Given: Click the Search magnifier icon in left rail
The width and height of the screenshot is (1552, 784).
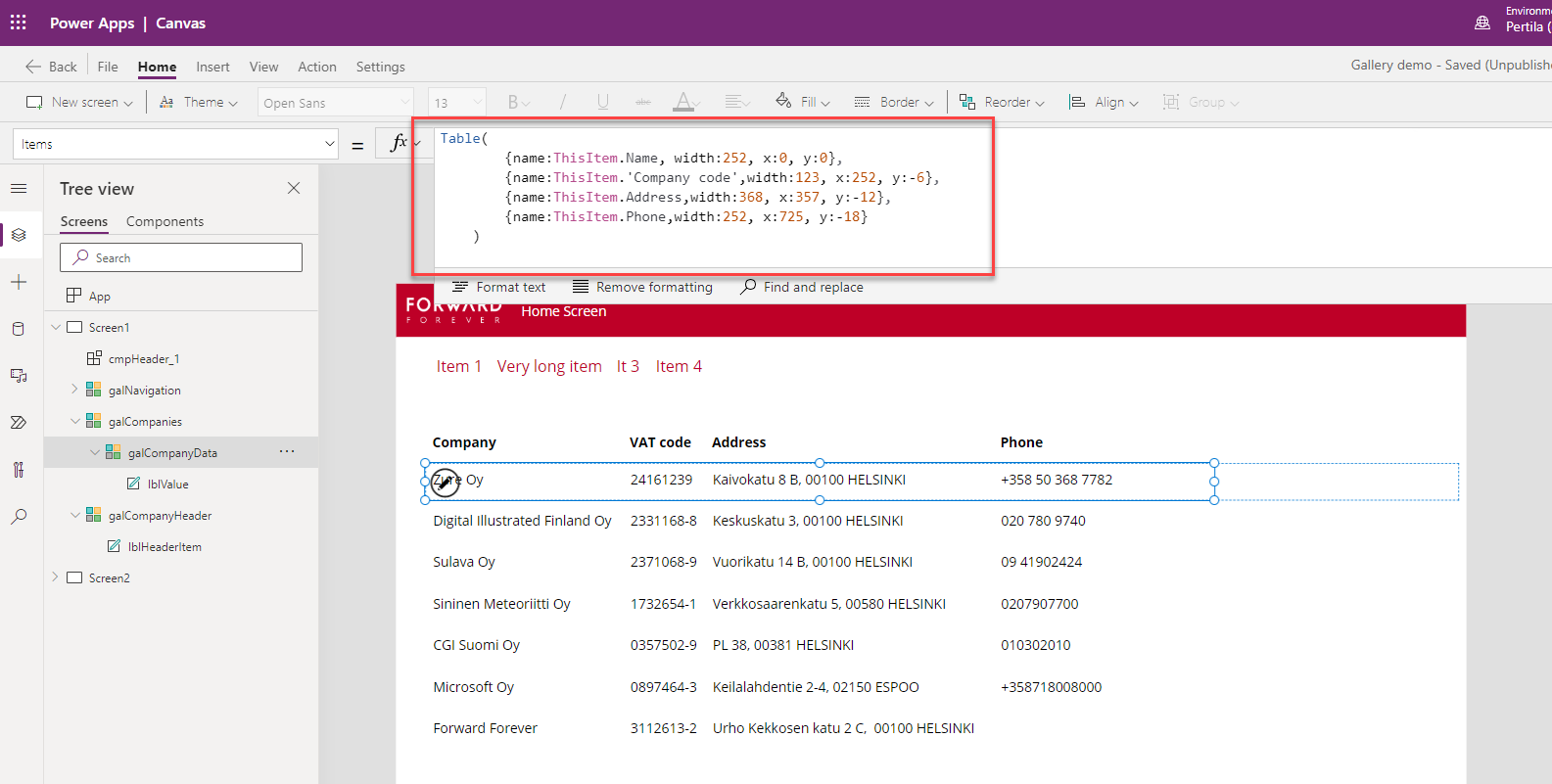Looking at the screenshot, I should pos(19,517).
